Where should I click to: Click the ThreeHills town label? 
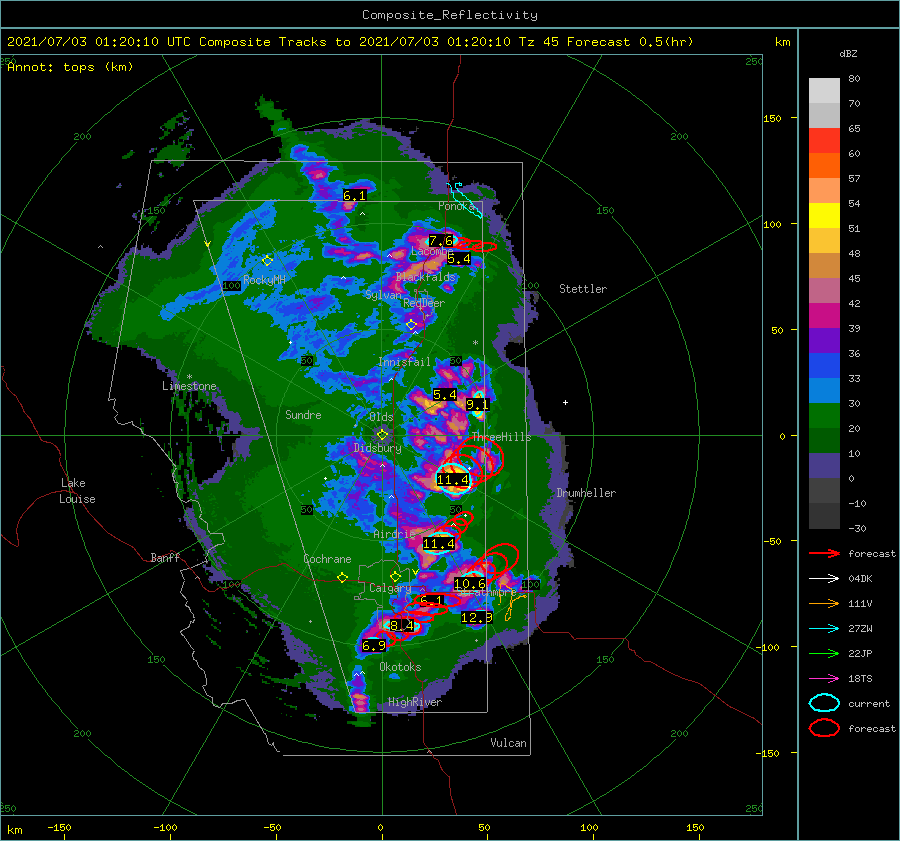pos(501,437)
